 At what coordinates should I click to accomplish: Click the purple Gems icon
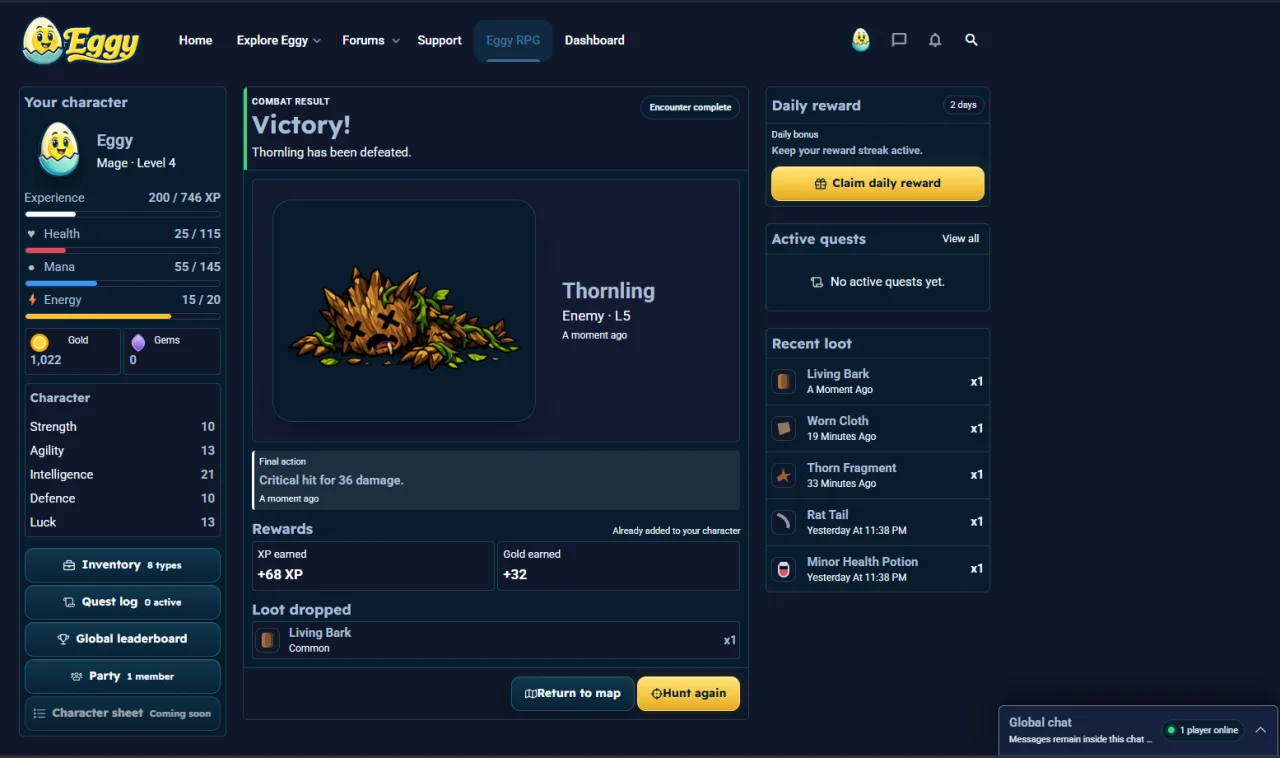[x=138, y=342]
